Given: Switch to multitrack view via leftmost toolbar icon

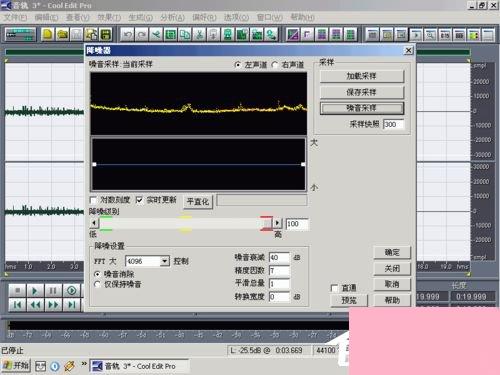Looking at the screenshot, I should pyautogui.click(x=20, y=34).
